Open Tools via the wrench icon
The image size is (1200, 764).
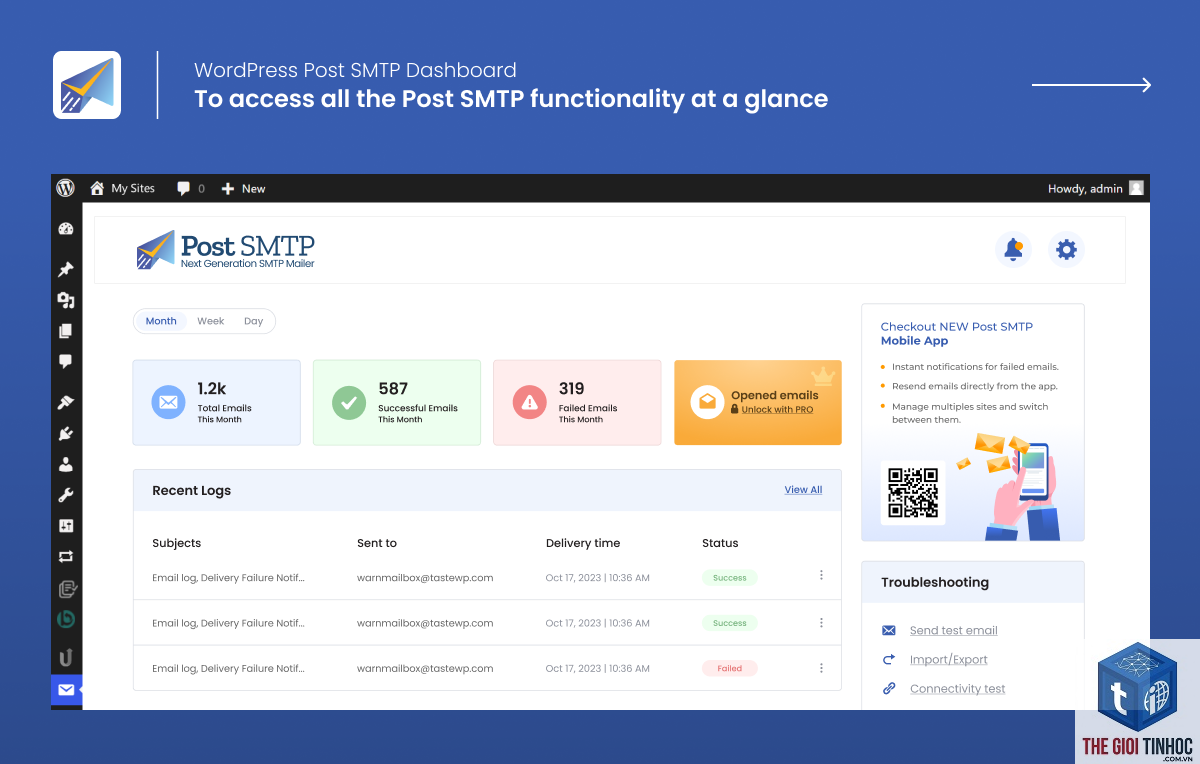point(66,495)
